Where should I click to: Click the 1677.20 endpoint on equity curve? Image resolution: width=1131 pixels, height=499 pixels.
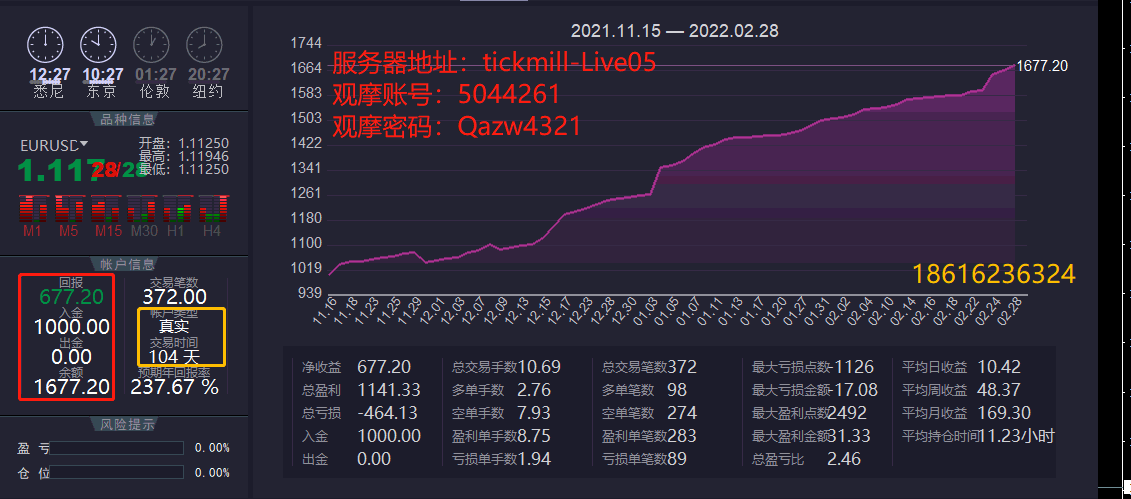coord(1012,66)
